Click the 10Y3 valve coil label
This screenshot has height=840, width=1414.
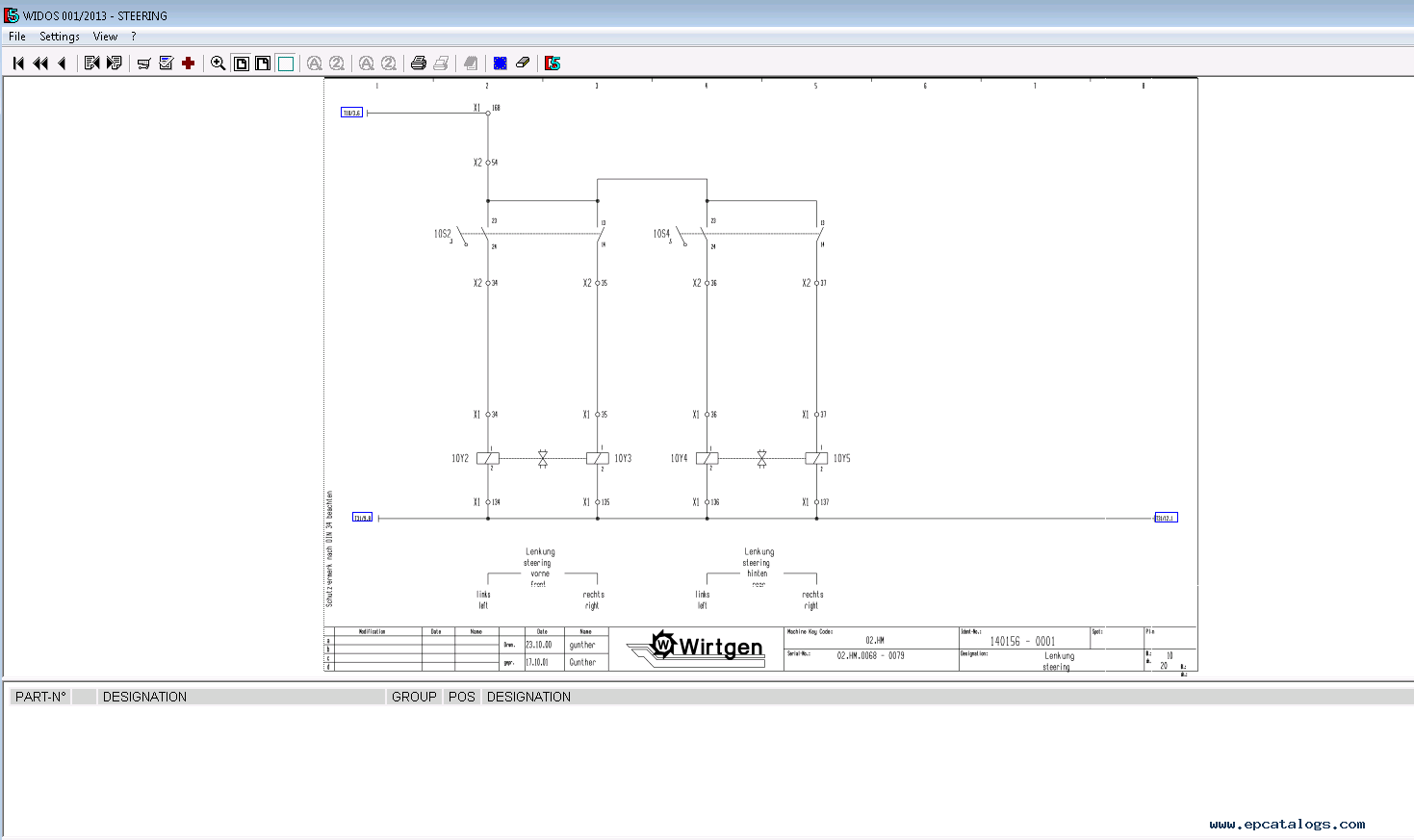pyautogui.click(x=623, y=459)
